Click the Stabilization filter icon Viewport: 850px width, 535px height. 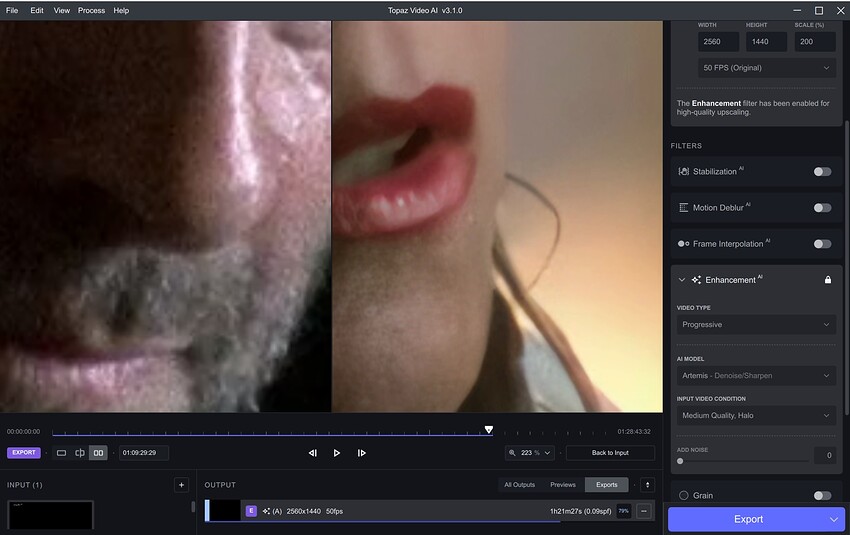coord(684,171)
